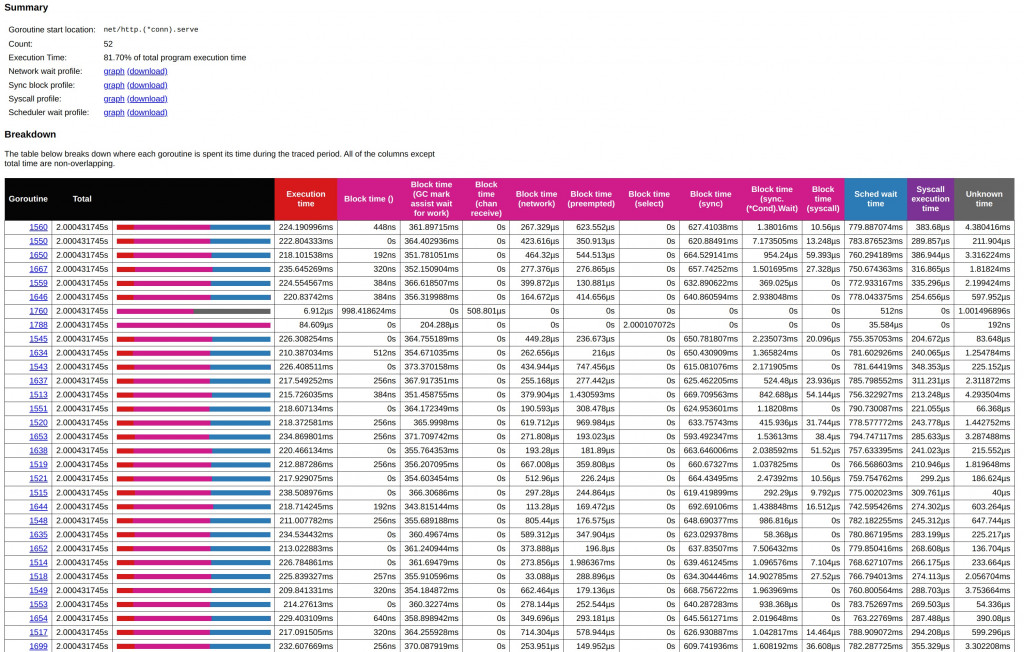1024x652 pixels.
Task: Click the Syscall execution time header
Action: click(x=930, y=199)
